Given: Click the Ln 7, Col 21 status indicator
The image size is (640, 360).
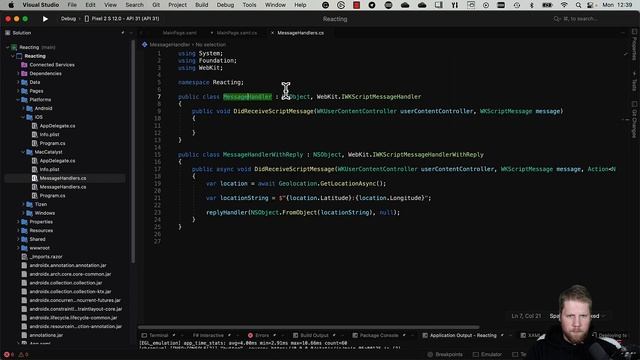Looking at the screenshot, I should [526, 316].
